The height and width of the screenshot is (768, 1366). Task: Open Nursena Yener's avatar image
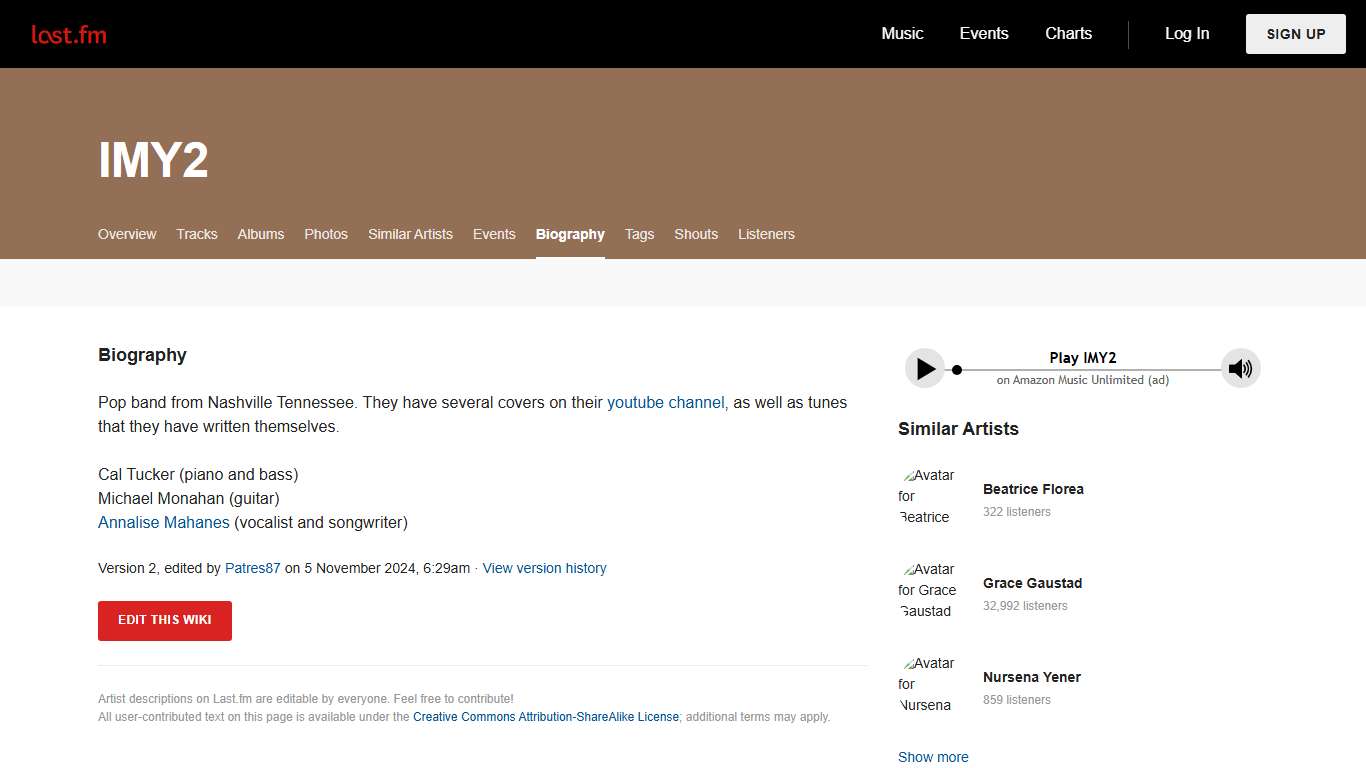click(x=928, y=684)
